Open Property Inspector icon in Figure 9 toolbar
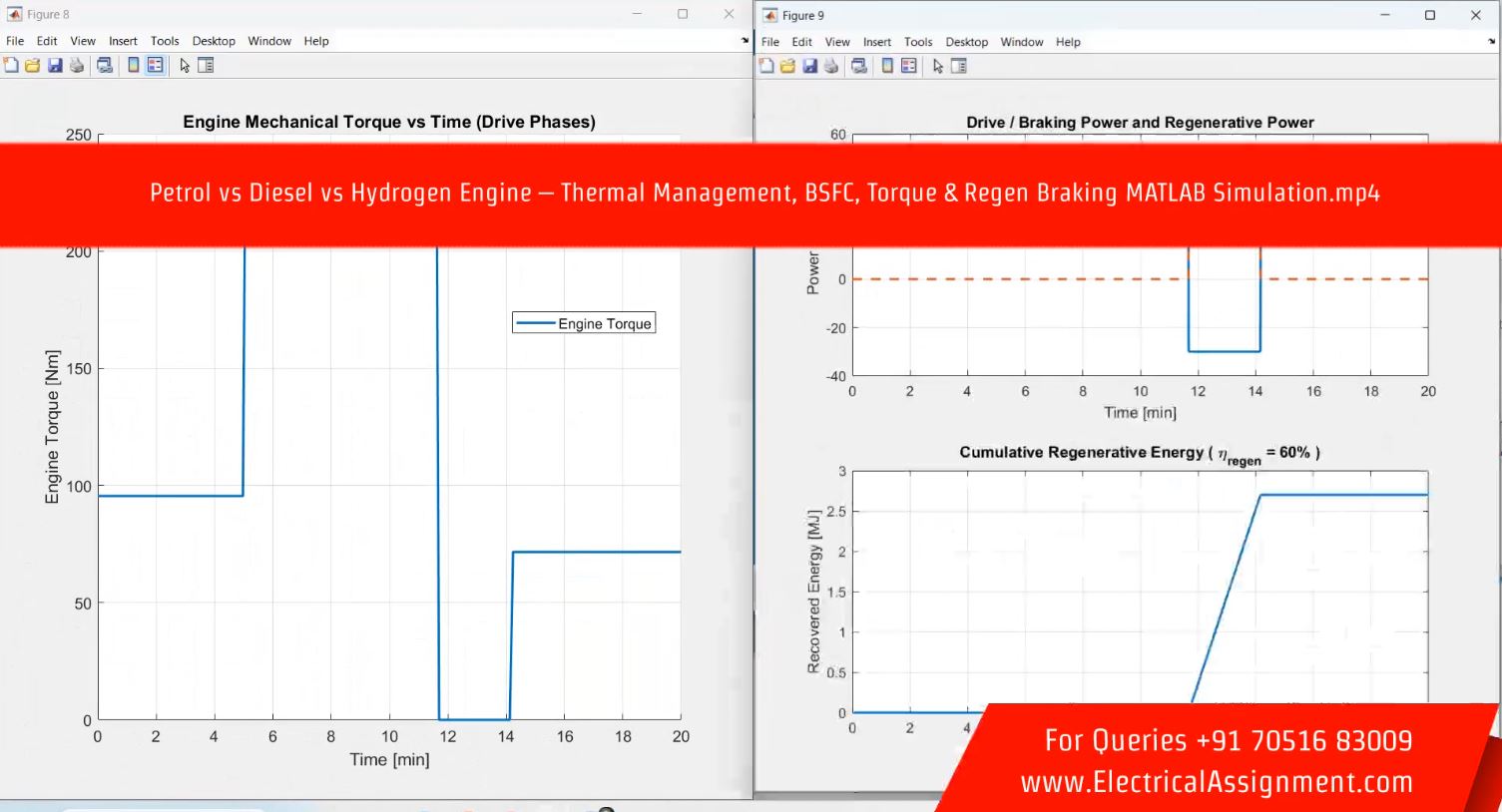1502x812 pixels. click(x=959, y=67)
